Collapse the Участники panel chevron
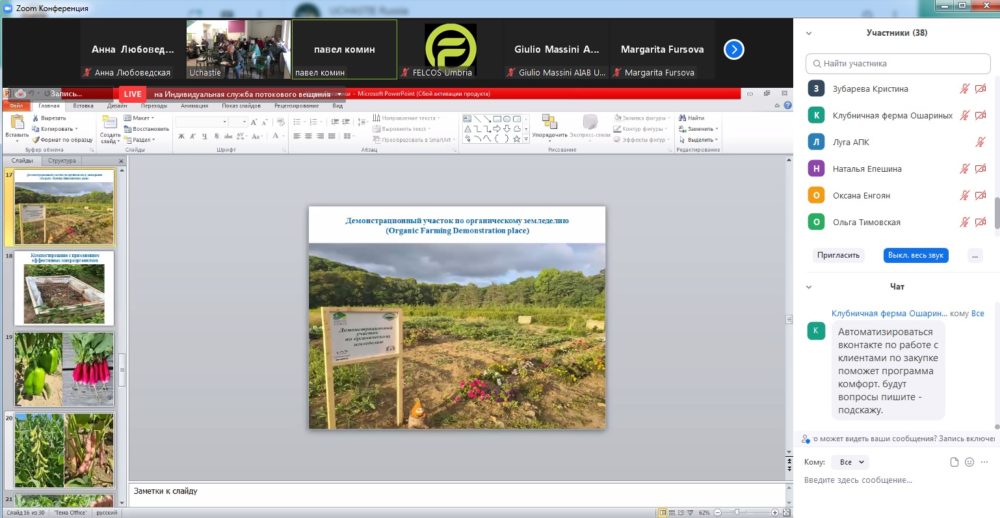1000x518 pixels. pos(809,33)
